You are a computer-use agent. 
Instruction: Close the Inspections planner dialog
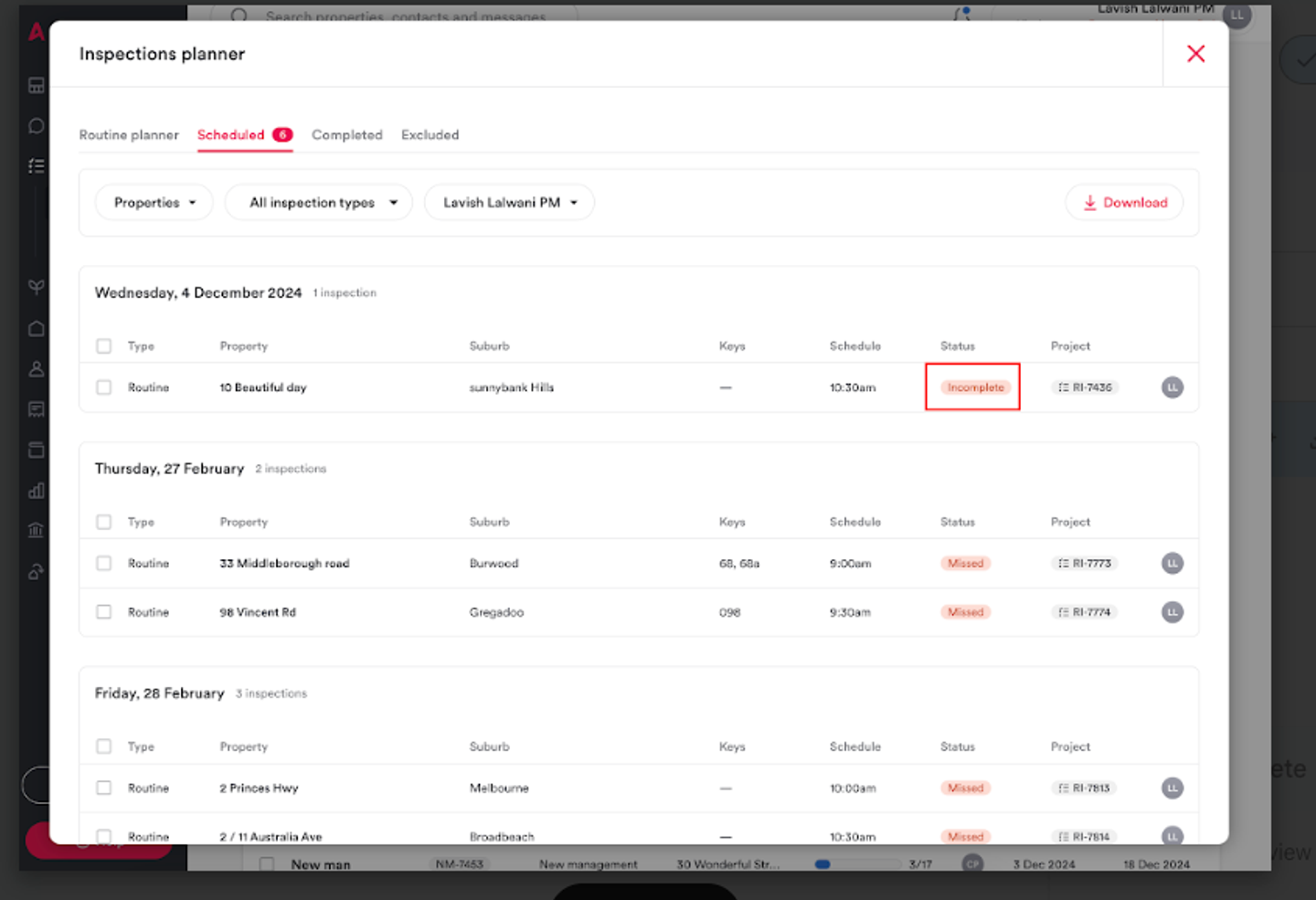tap(1195, 54)
